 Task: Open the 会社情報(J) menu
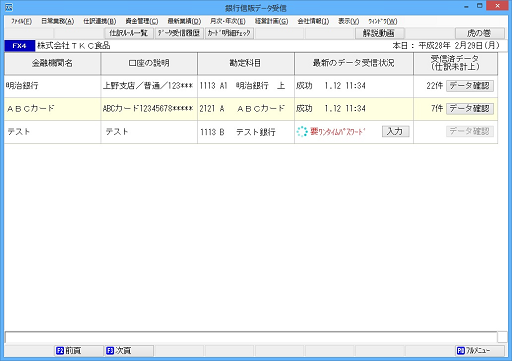(313, 21)
